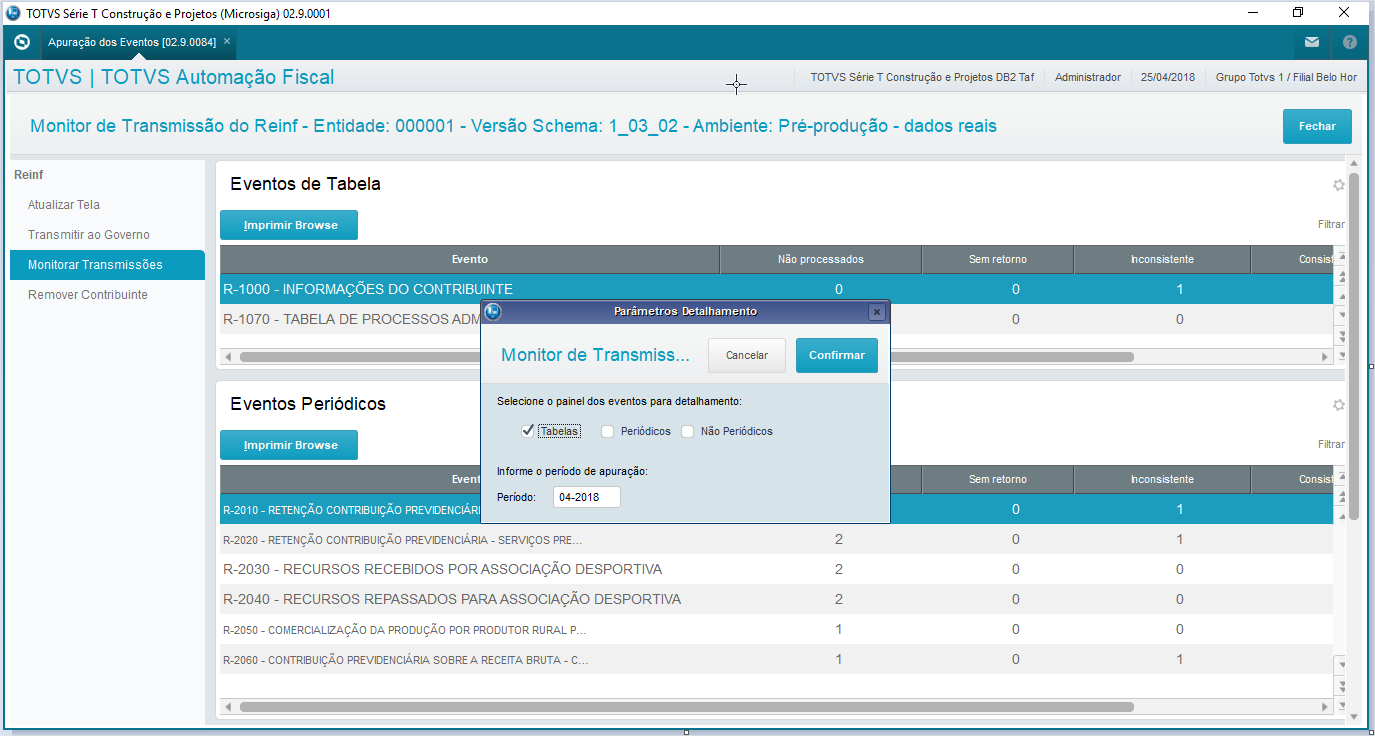
Task: Click the icon in the Parâmetros Detalhamento title bar
Action: coord(492,311)
